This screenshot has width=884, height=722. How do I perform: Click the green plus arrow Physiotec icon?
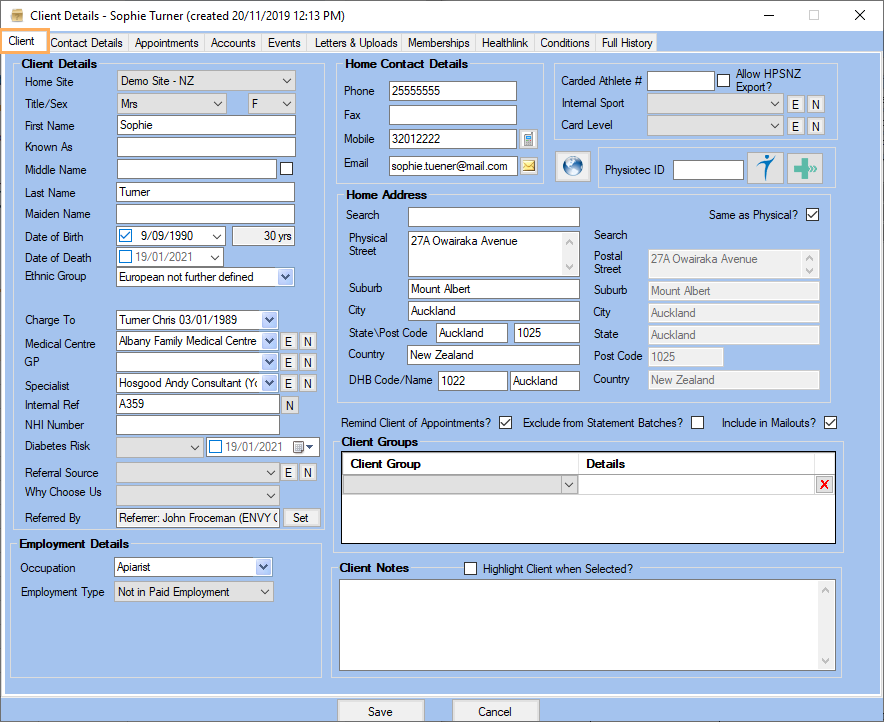point(805,168)
